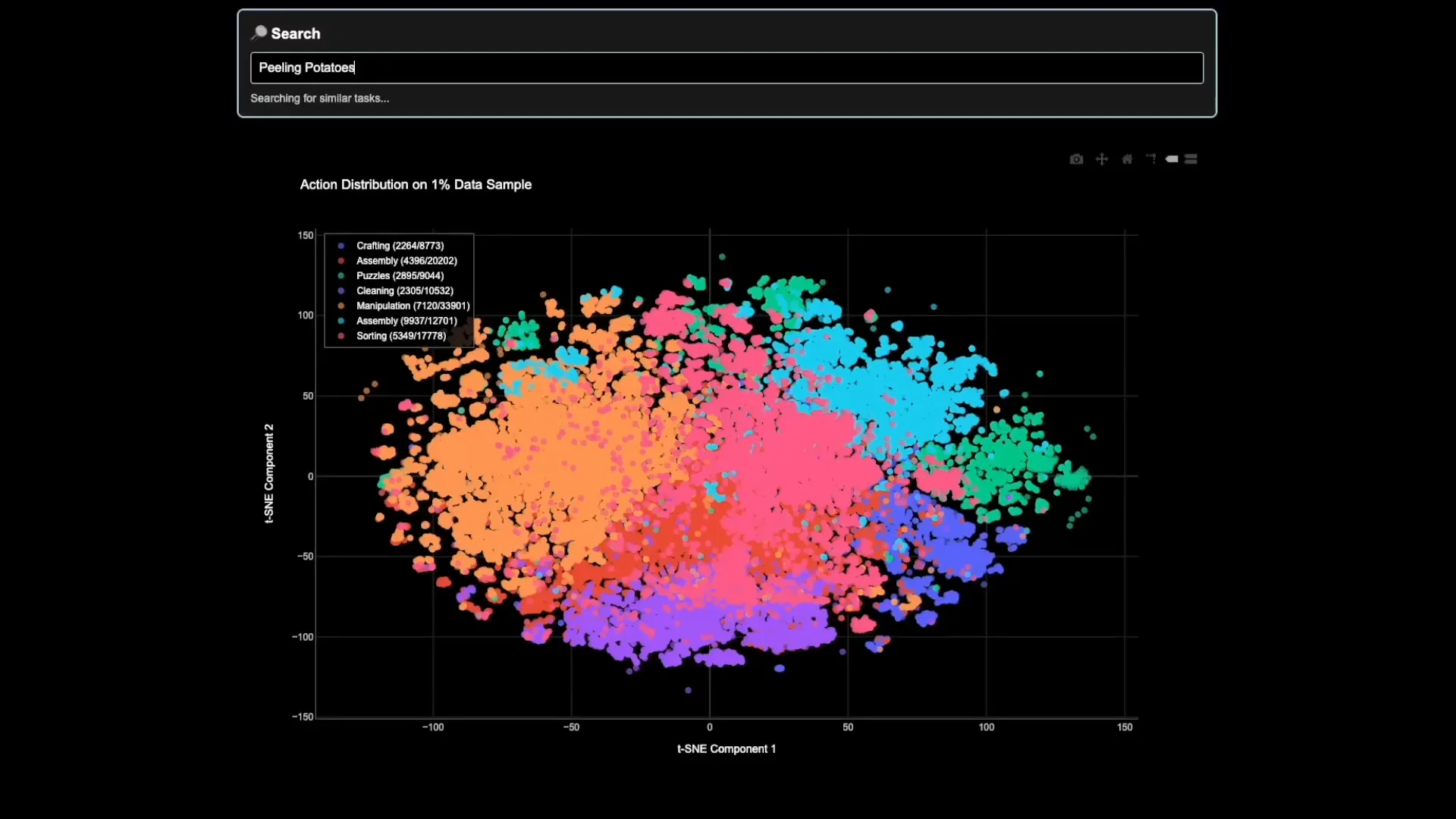Click Assembly (9937/12701) legend item
Viewport: 1456px width, 819px height.
click(406, 321)
